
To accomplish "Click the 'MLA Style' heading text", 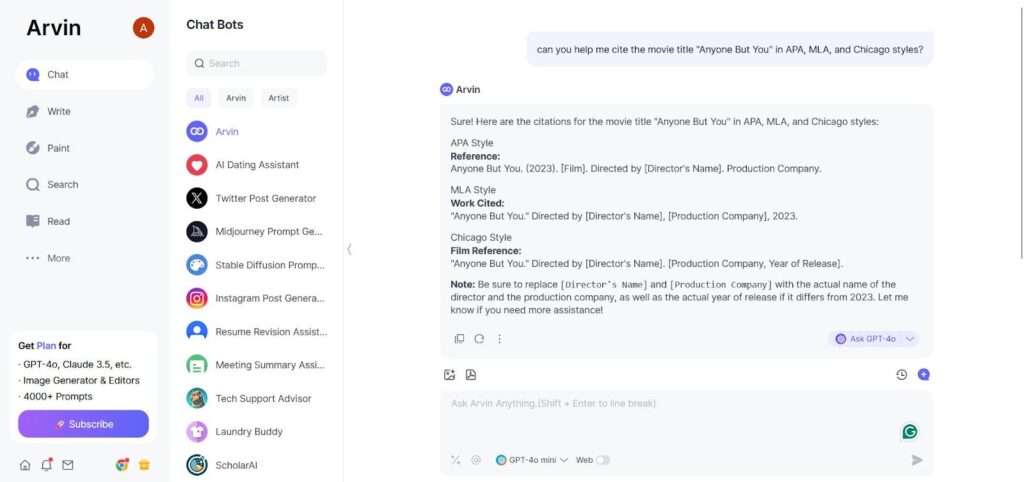I will pyautogui.click(x=473, y=190).
